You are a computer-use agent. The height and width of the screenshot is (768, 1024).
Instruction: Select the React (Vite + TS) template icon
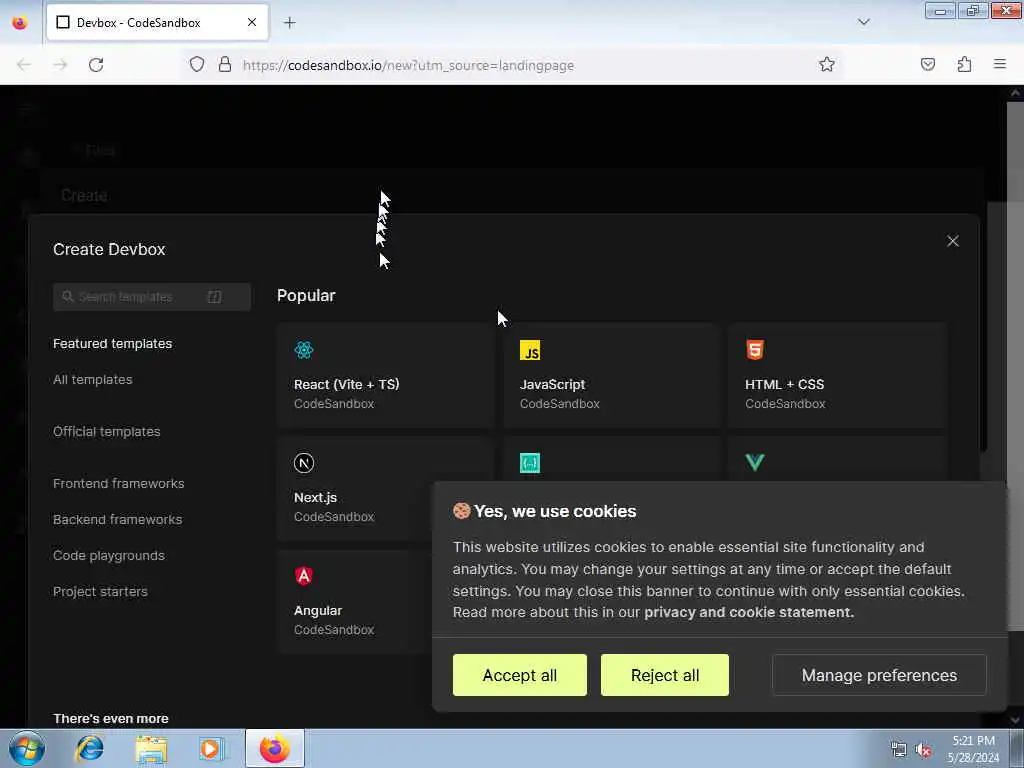point(304,350)
